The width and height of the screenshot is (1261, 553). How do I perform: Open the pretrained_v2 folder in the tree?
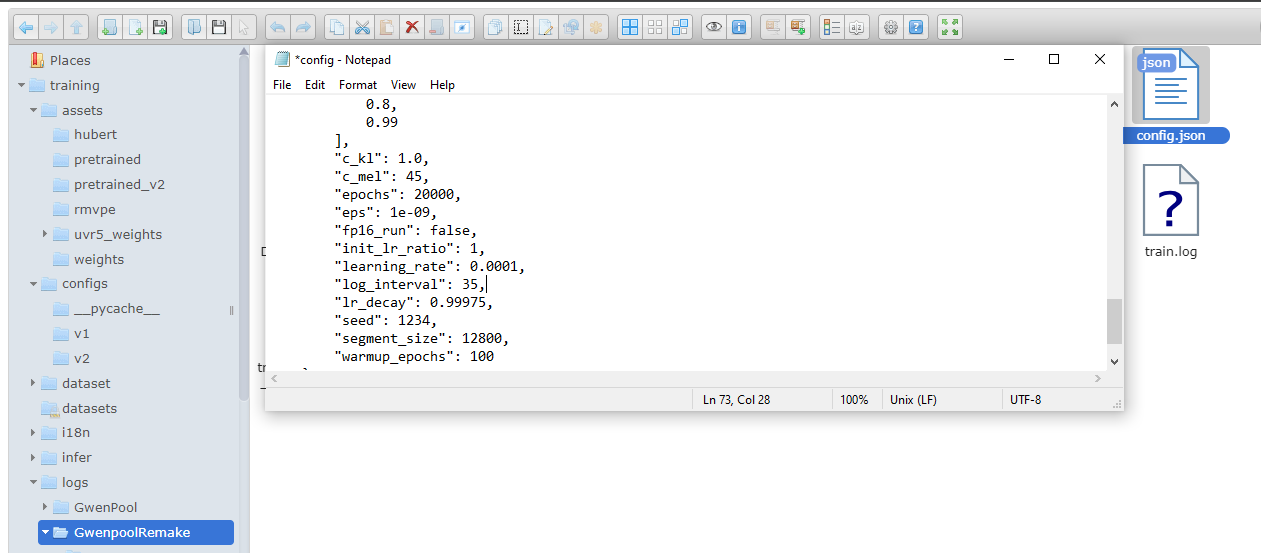click(119, 185)
